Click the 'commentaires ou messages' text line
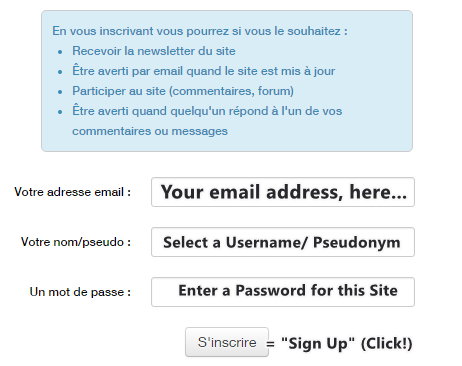This screenshot has width=462, height=366. pyautogui.click(x=150, y=131)
